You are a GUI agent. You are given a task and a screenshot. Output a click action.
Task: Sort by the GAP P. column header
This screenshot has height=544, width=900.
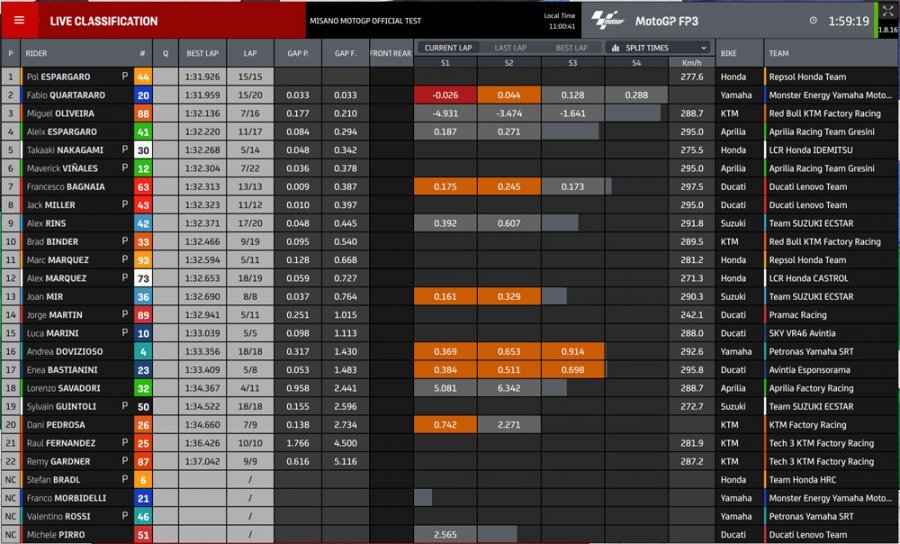pos(298,53)
